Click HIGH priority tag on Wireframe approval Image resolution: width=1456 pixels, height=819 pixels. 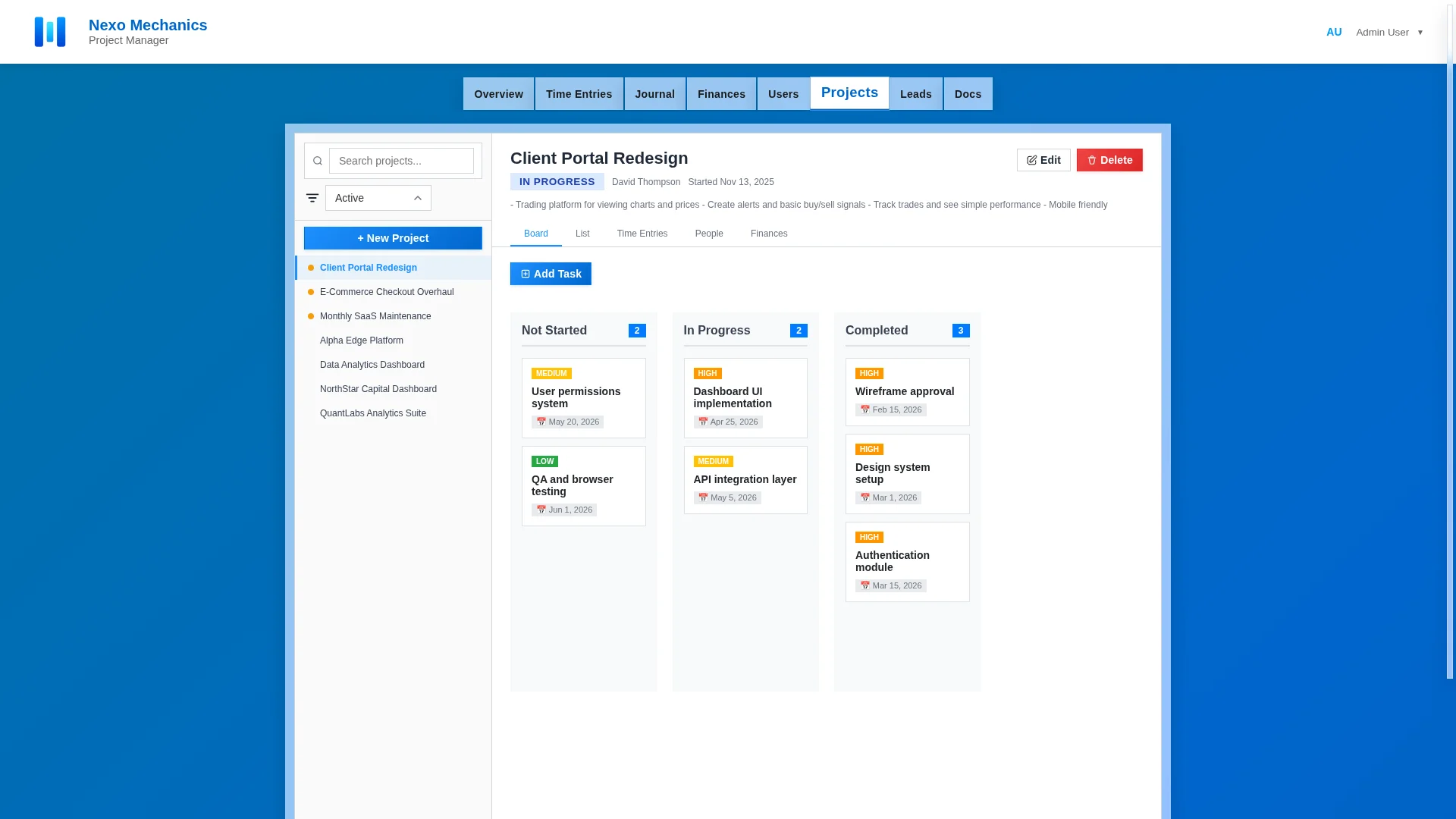pos(869,373)
